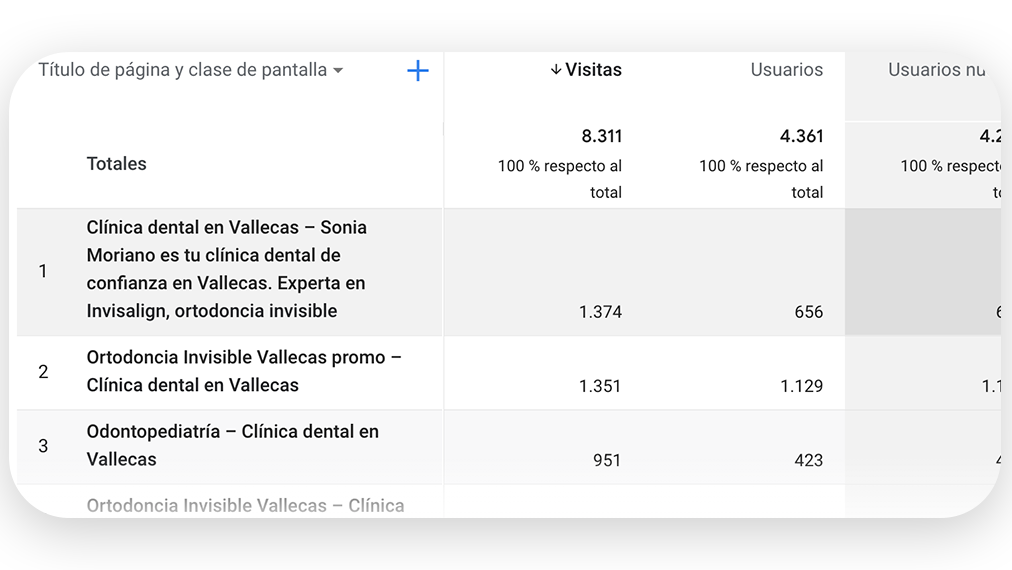1012x570 pixels.
Task: Click the 656 users cell
Action: [808, 312]
